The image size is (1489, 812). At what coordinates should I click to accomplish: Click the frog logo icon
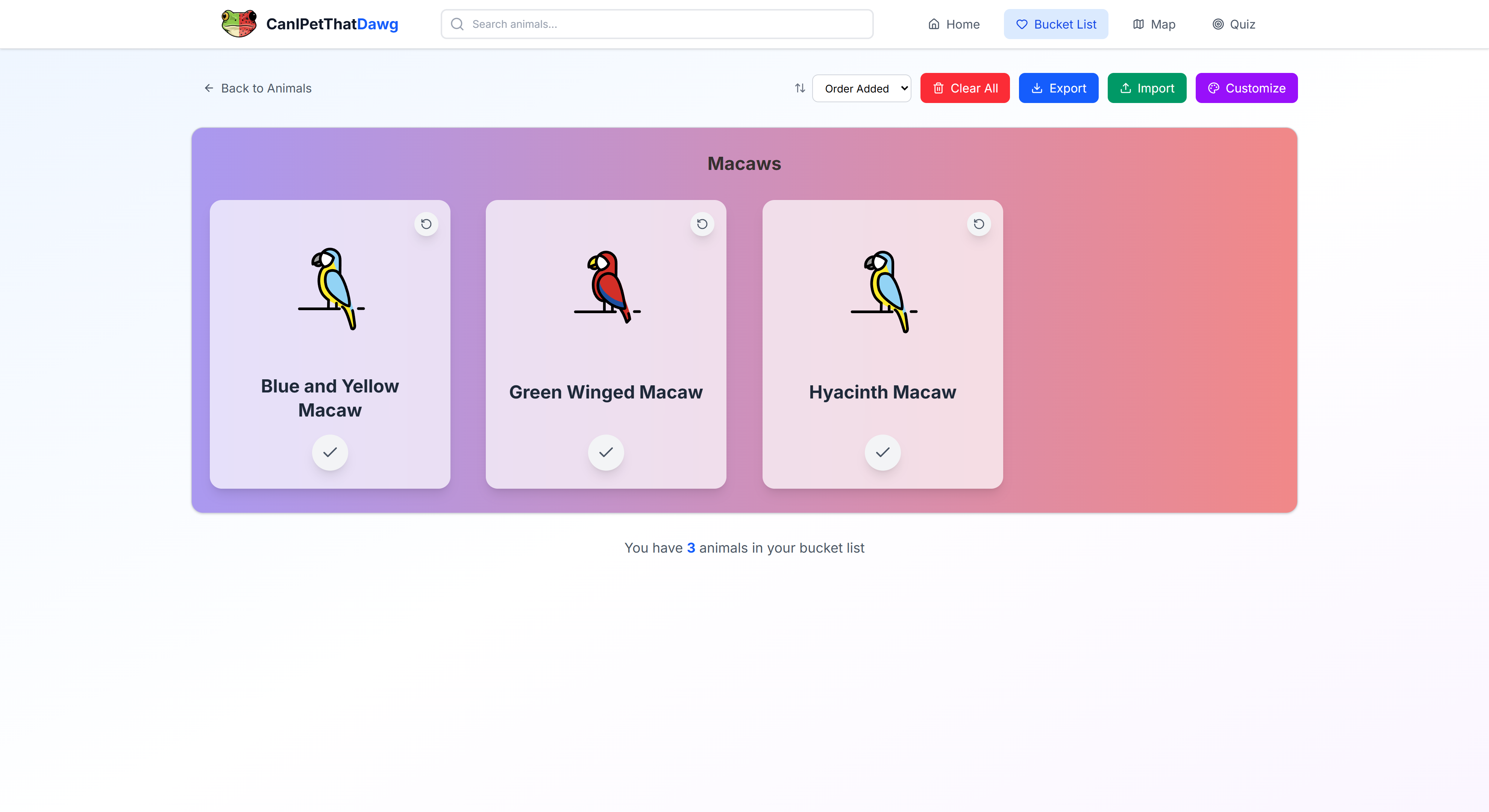pos(239,24)
